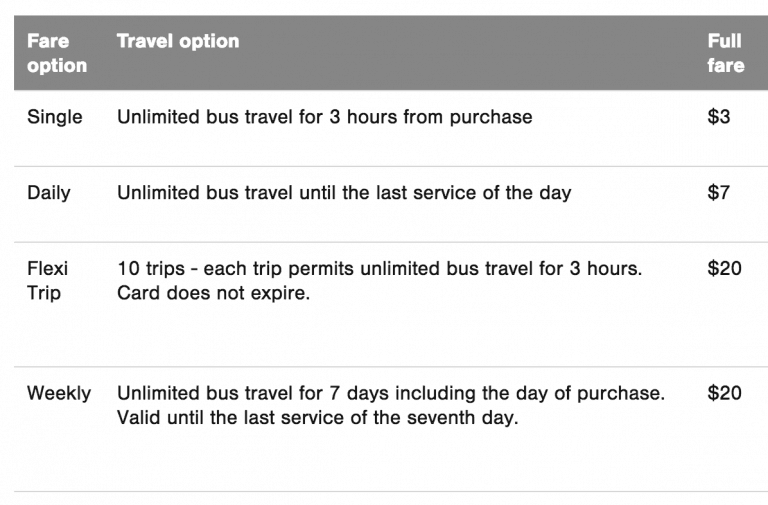
Task: Click "option" under Fare in the header
Action: [x=57, y=66]
